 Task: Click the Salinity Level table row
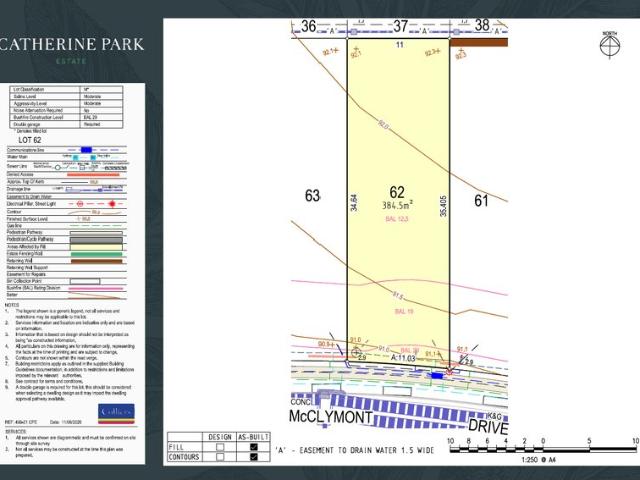[66, 97]
